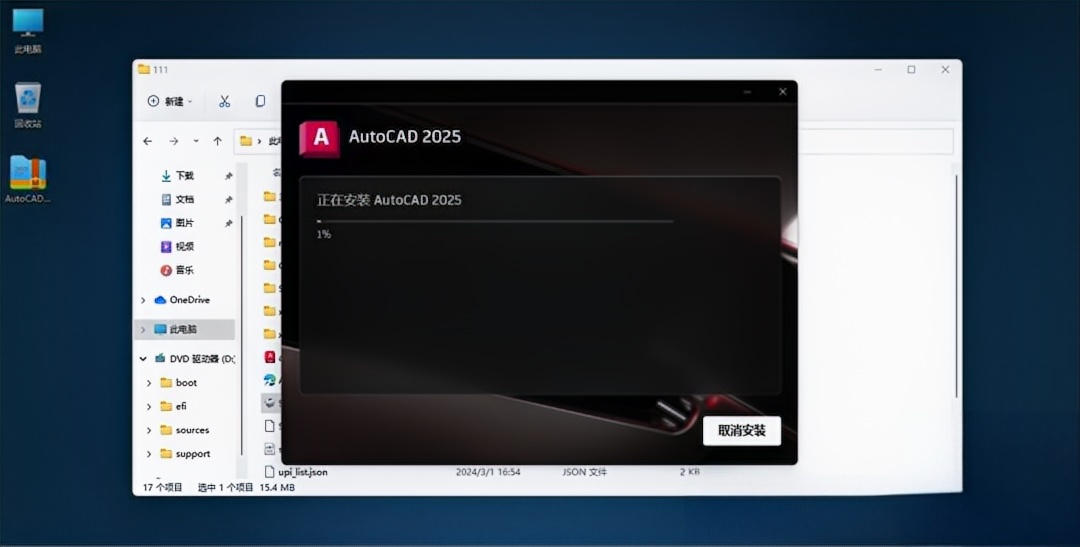Click the file list vertical scrollbar

pyautogui.click(x=956, y=286)
